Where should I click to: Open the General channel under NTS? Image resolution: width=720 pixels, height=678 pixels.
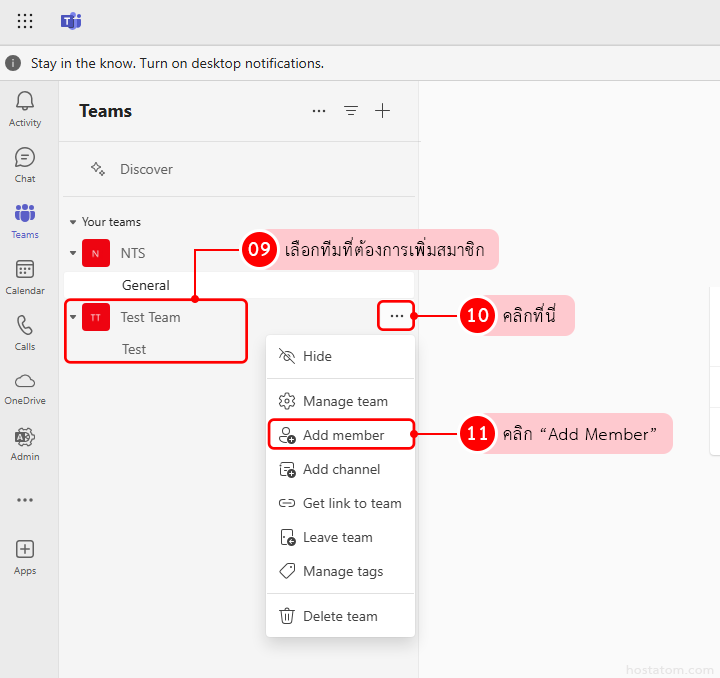(146, 285)
